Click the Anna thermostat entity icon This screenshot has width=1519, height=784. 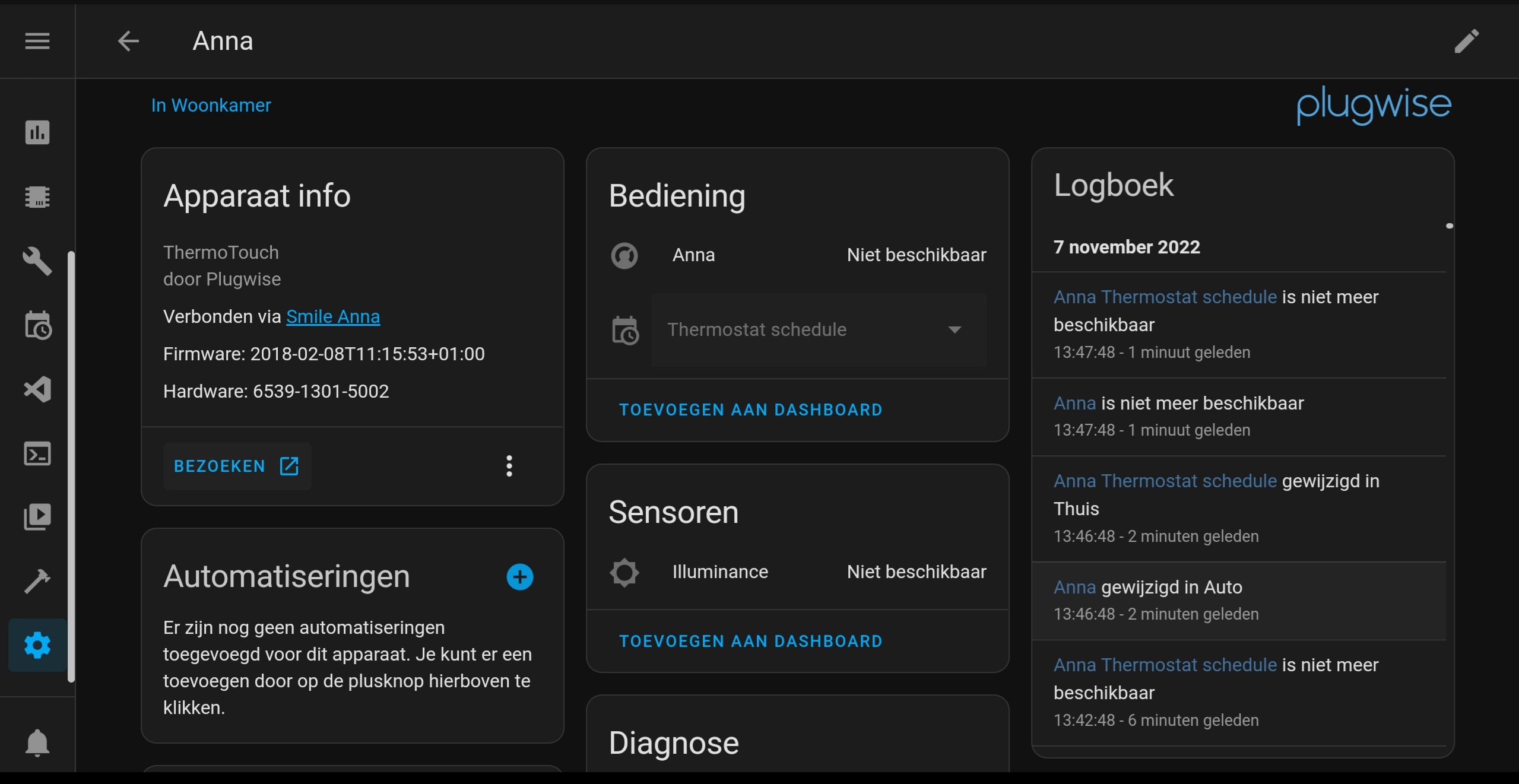tap(623, 255)
